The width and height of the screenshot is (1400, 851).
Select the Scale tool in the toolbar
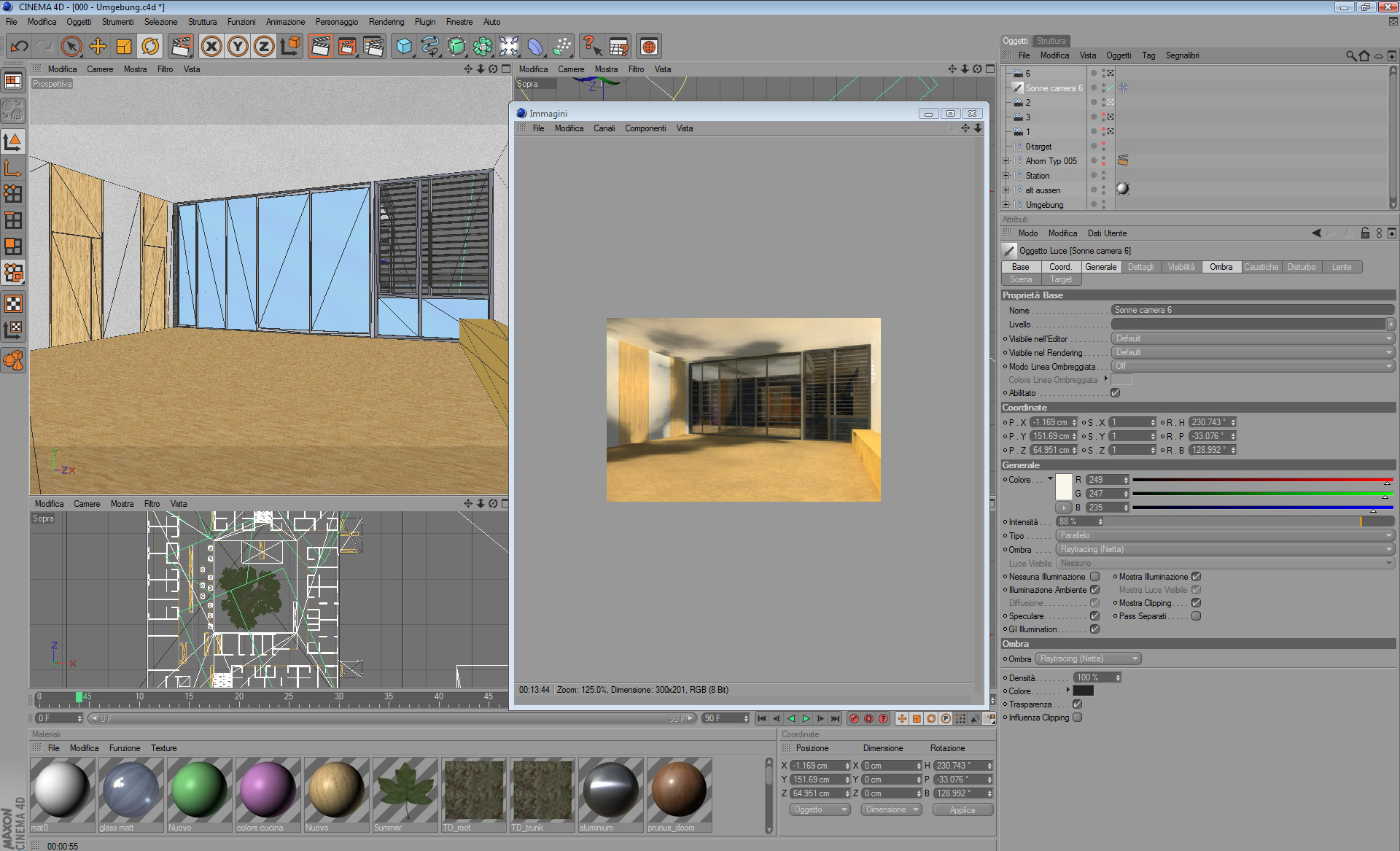[124, 47]
